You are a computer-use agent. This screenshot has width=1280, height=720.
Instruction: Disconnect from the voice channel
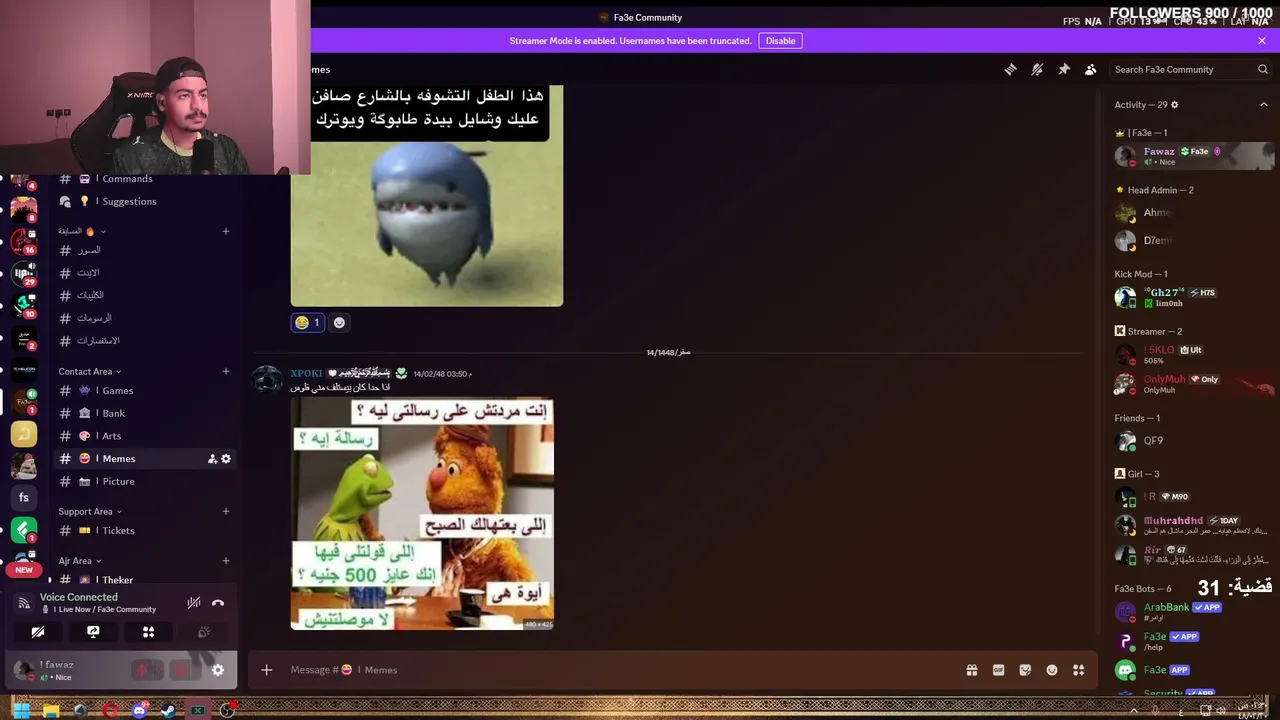point(218,603)
